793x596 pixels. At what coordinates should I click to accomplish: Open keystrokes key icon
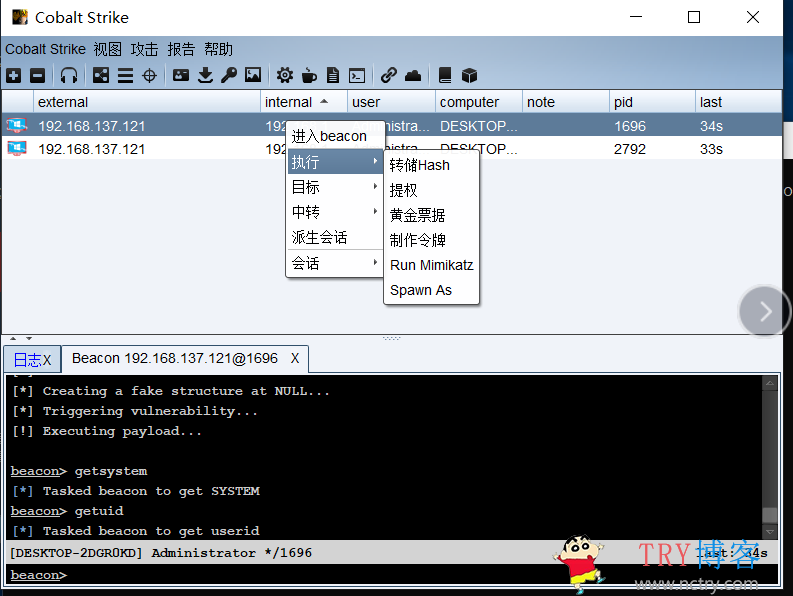click(x=229, y=76)
